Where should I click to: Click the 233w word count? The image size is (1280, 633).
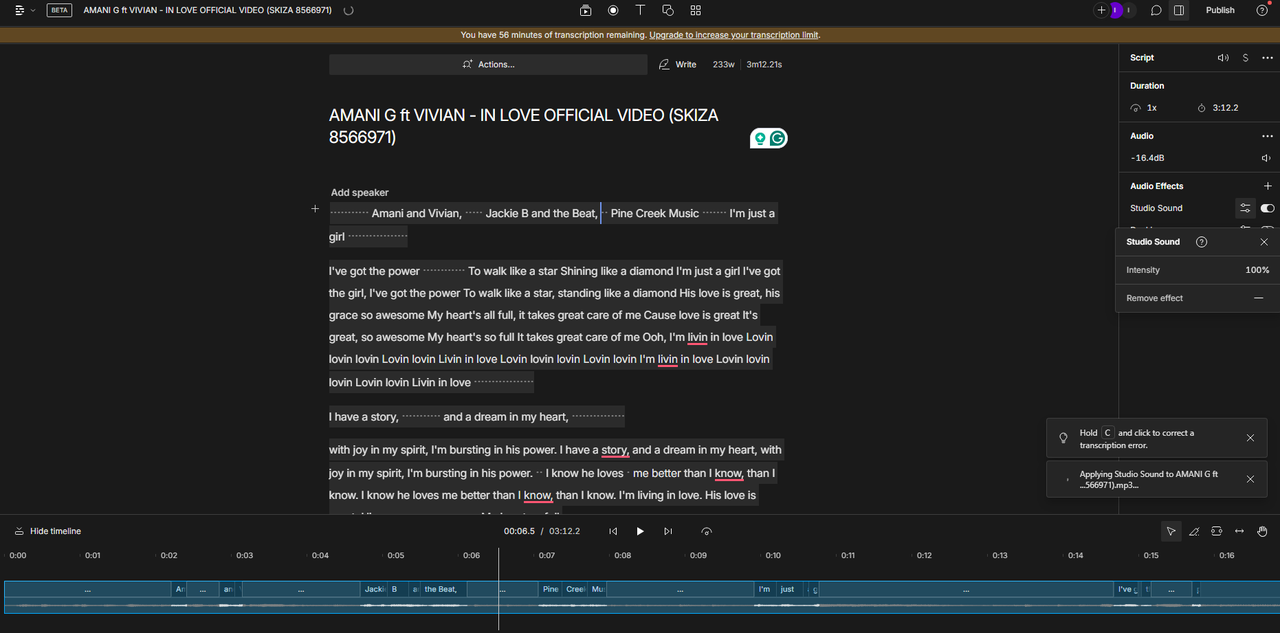pyautogui.click(x=724, y=64)
